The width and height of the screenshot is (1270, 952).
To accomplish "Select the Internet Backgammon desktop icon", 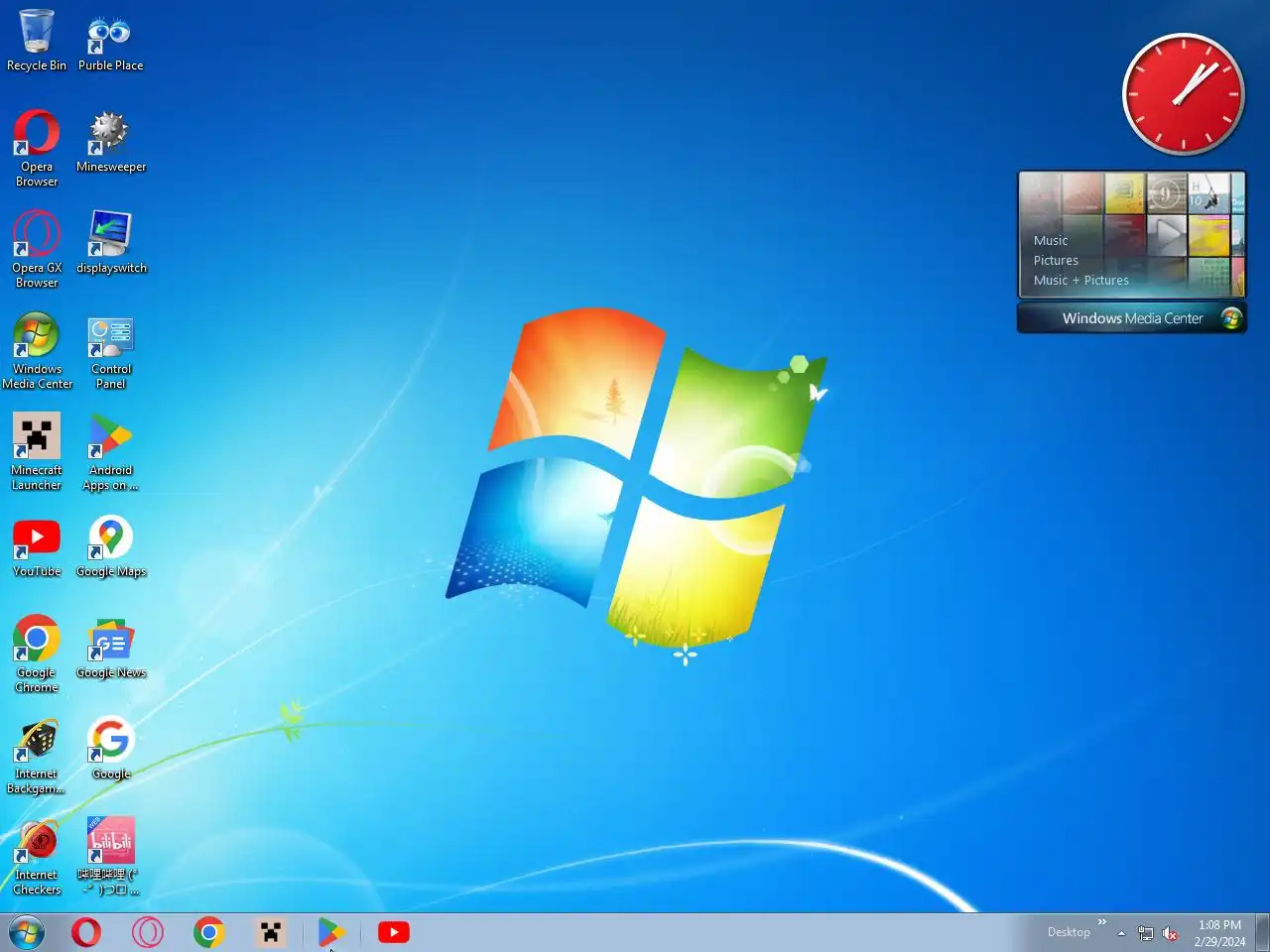I will (37, 755).
